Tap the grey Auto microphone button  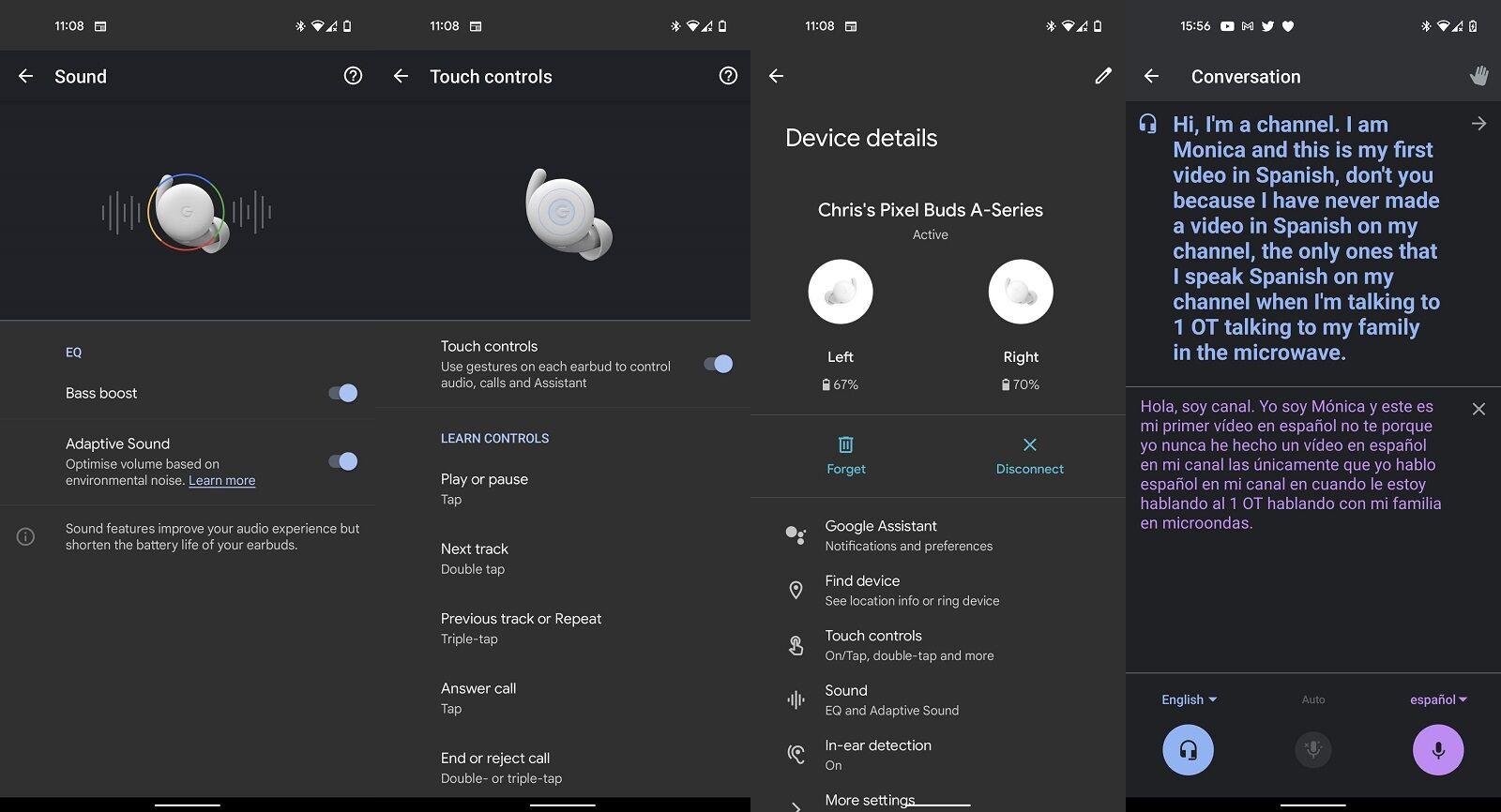tap(1313, 749)
